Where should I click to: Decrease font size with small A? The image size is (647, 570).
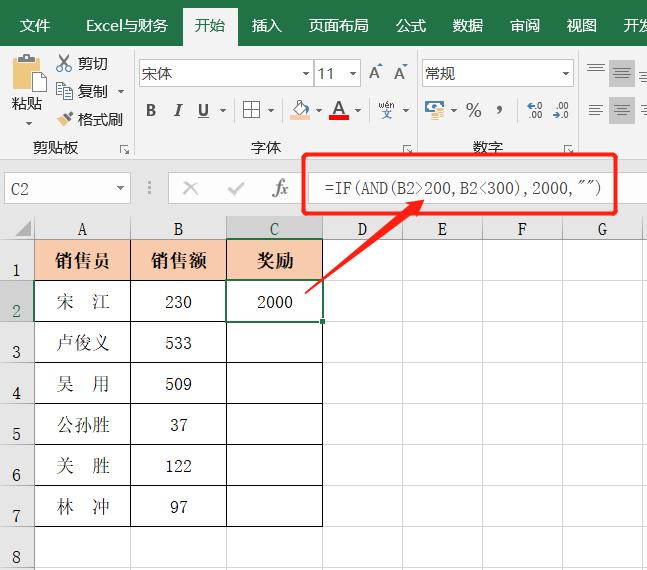(400, 73)
